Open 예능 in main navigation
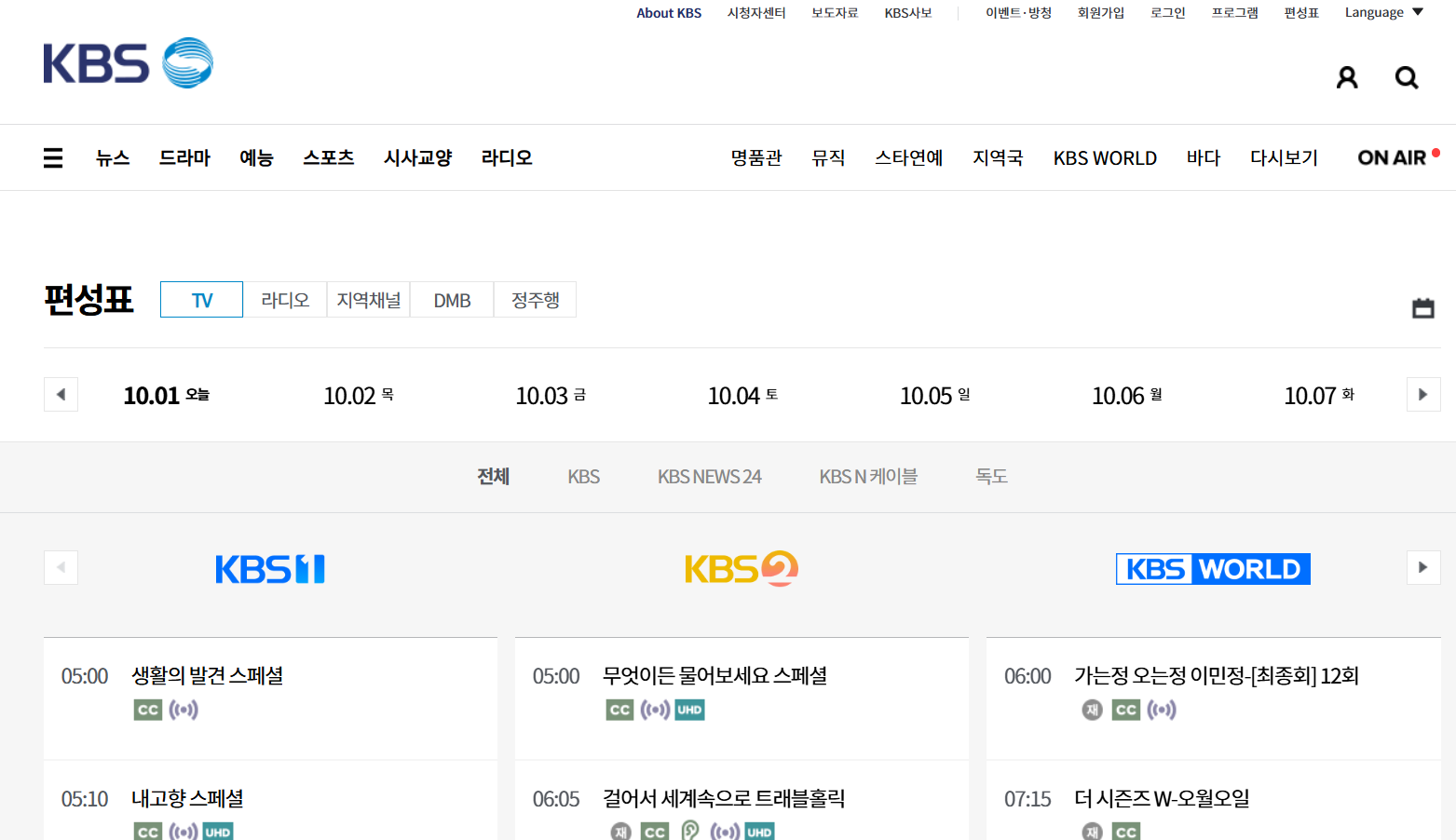 (256, 157)
